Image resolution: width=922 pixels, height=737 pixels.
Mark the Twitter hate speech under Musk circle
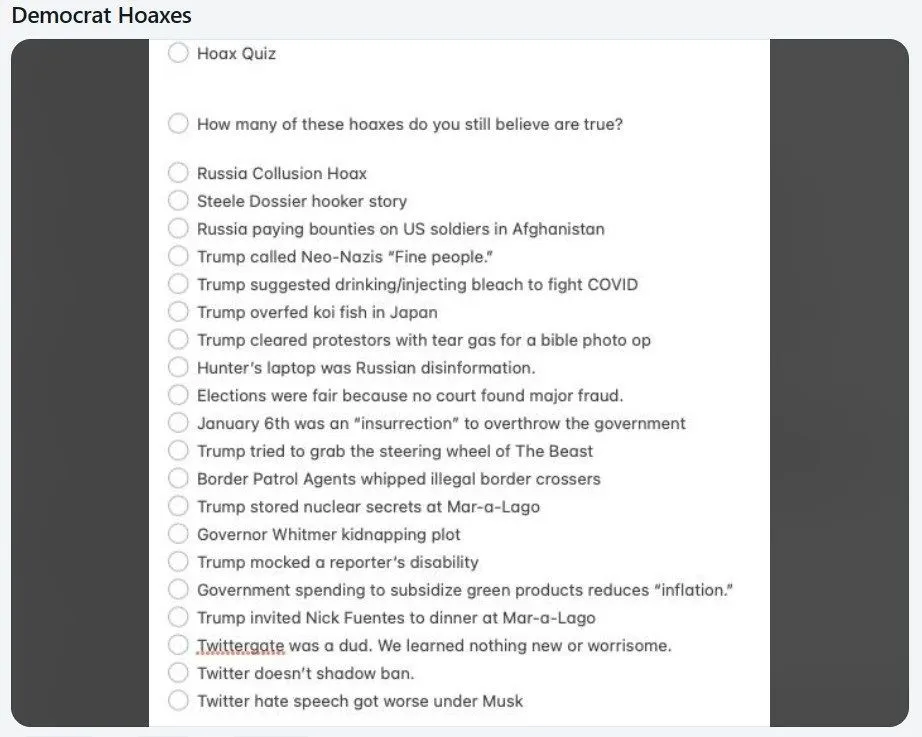pyautogui.click(x=178, y=701)
